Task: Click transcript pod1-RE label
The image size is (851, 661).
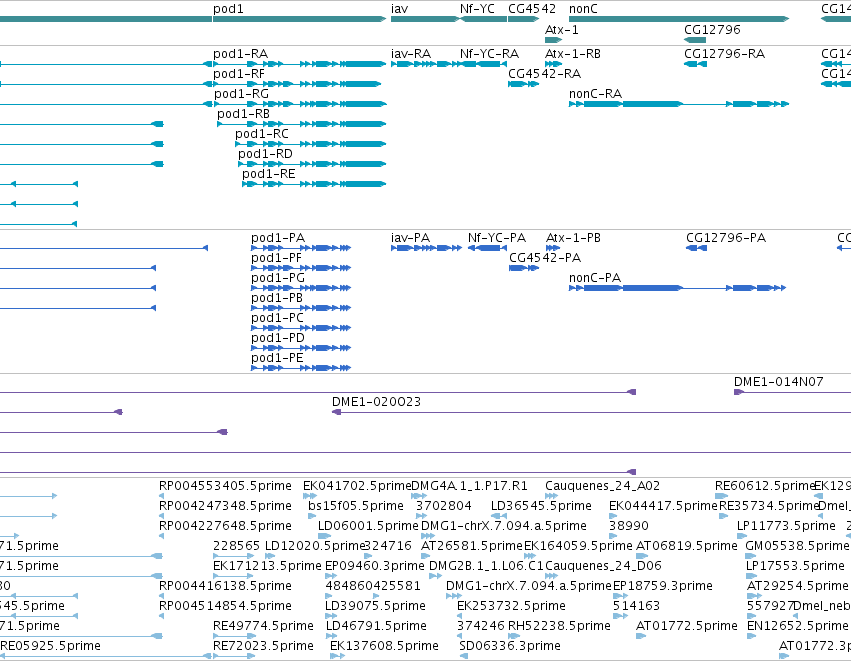Action: (269, 174)
